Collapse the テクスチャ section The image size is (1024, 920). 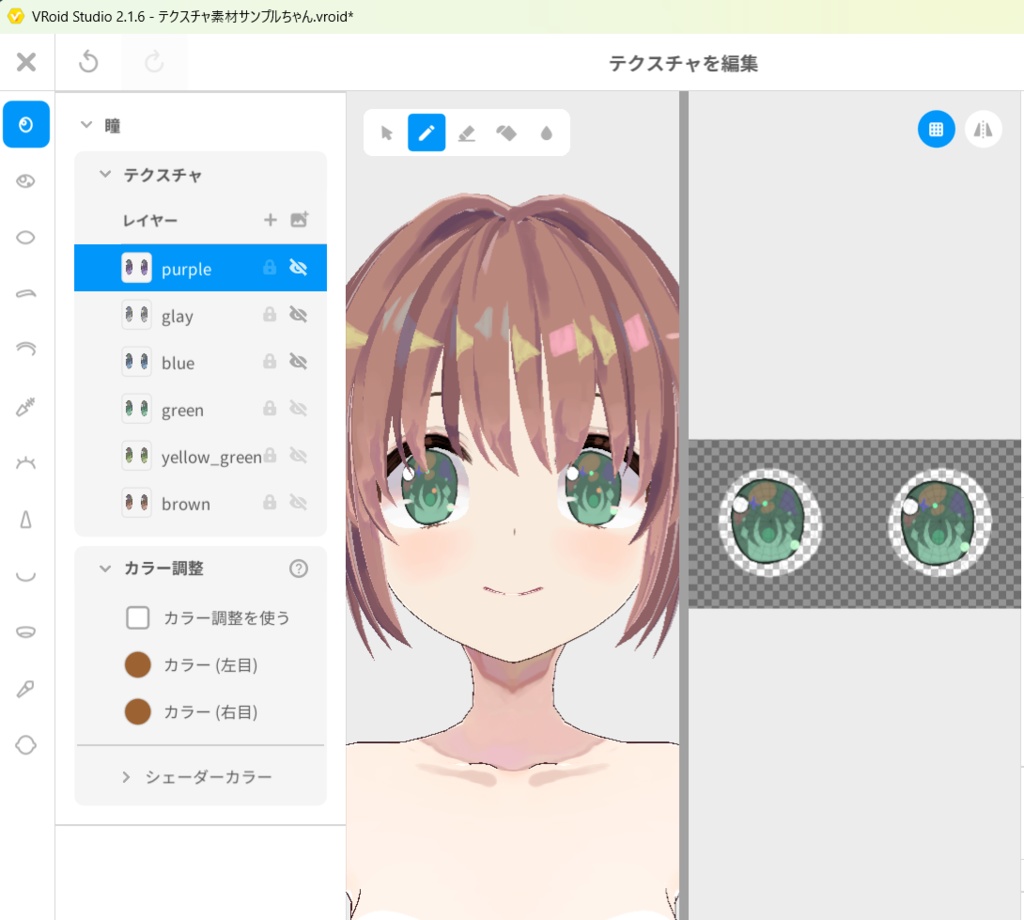tap(104, 174)
